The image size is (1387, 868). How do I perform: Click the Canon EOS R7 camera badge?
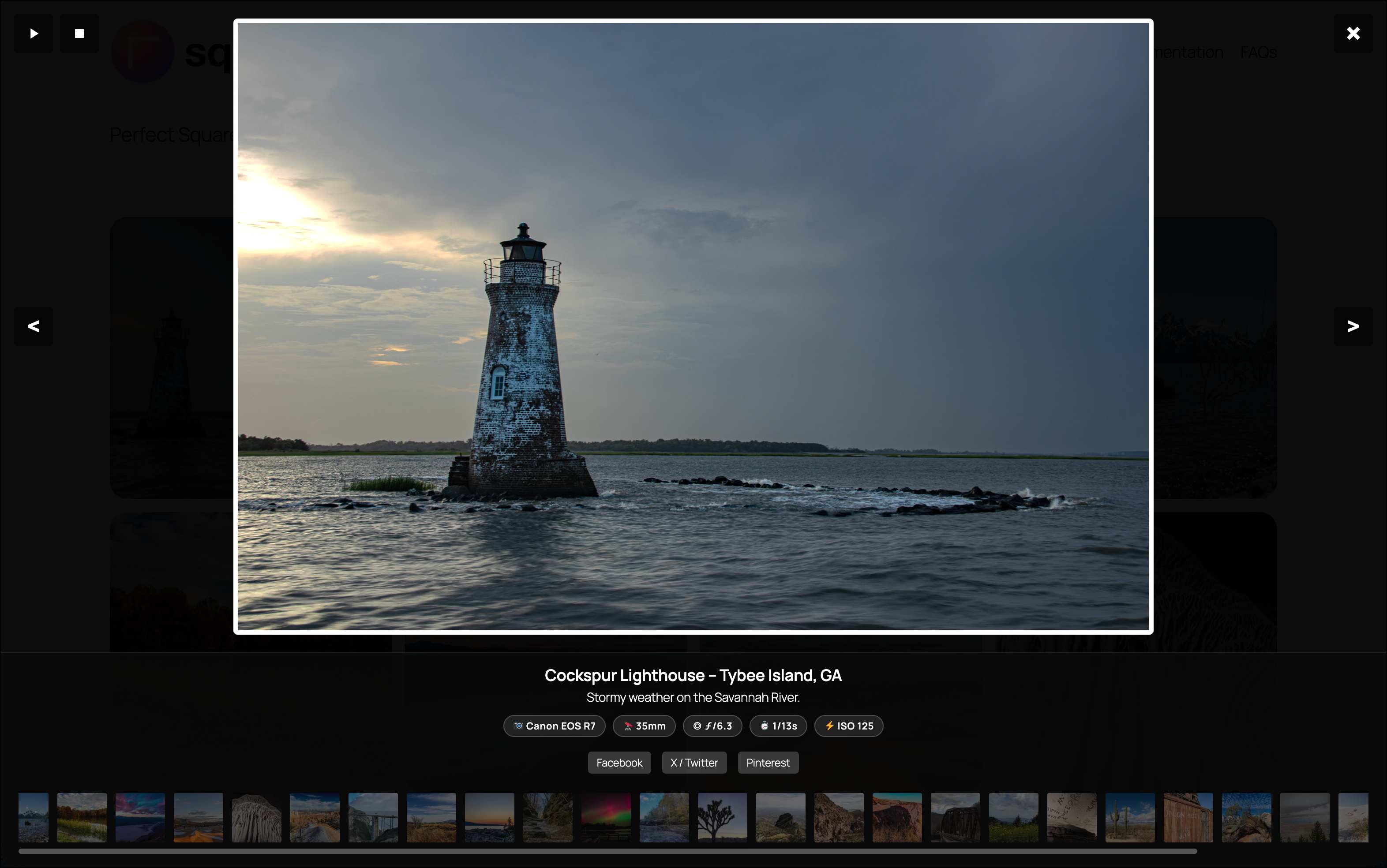point(554,726)
